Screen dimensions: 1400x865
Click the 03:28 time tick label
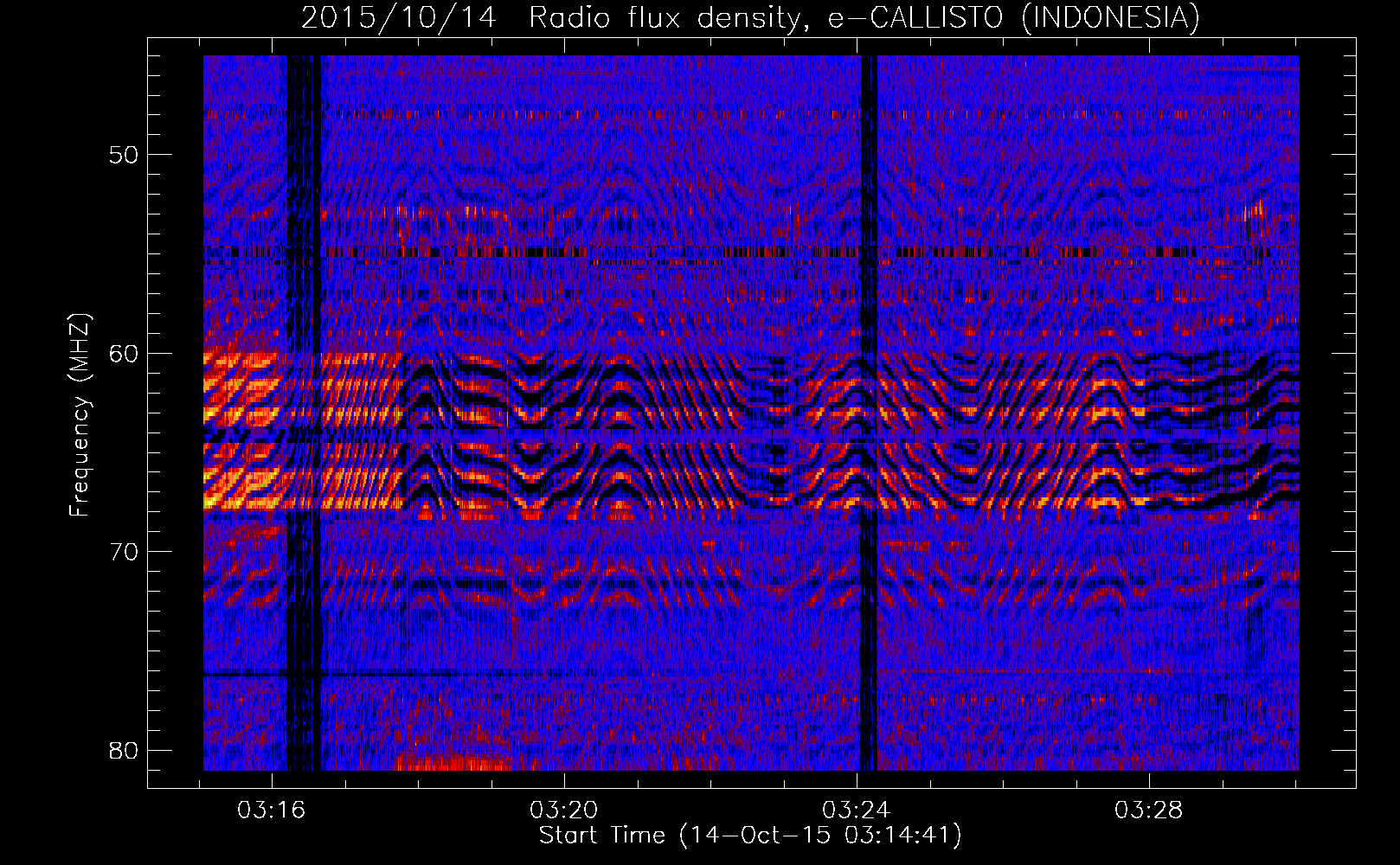(1148, 811)
